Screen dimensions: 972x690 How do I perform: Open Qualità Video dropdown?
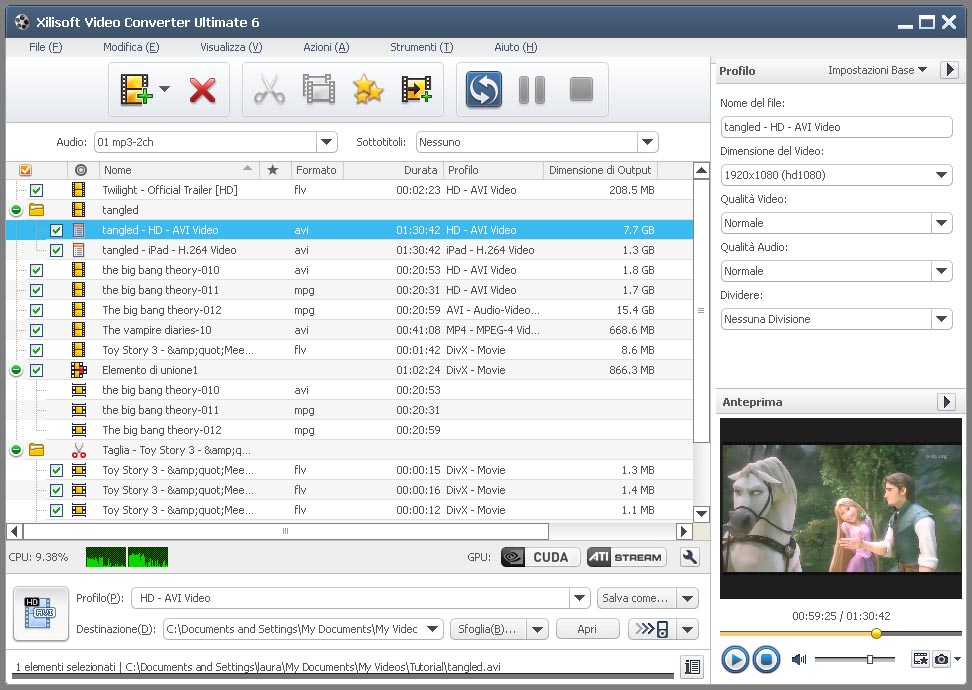coord(941,223)
